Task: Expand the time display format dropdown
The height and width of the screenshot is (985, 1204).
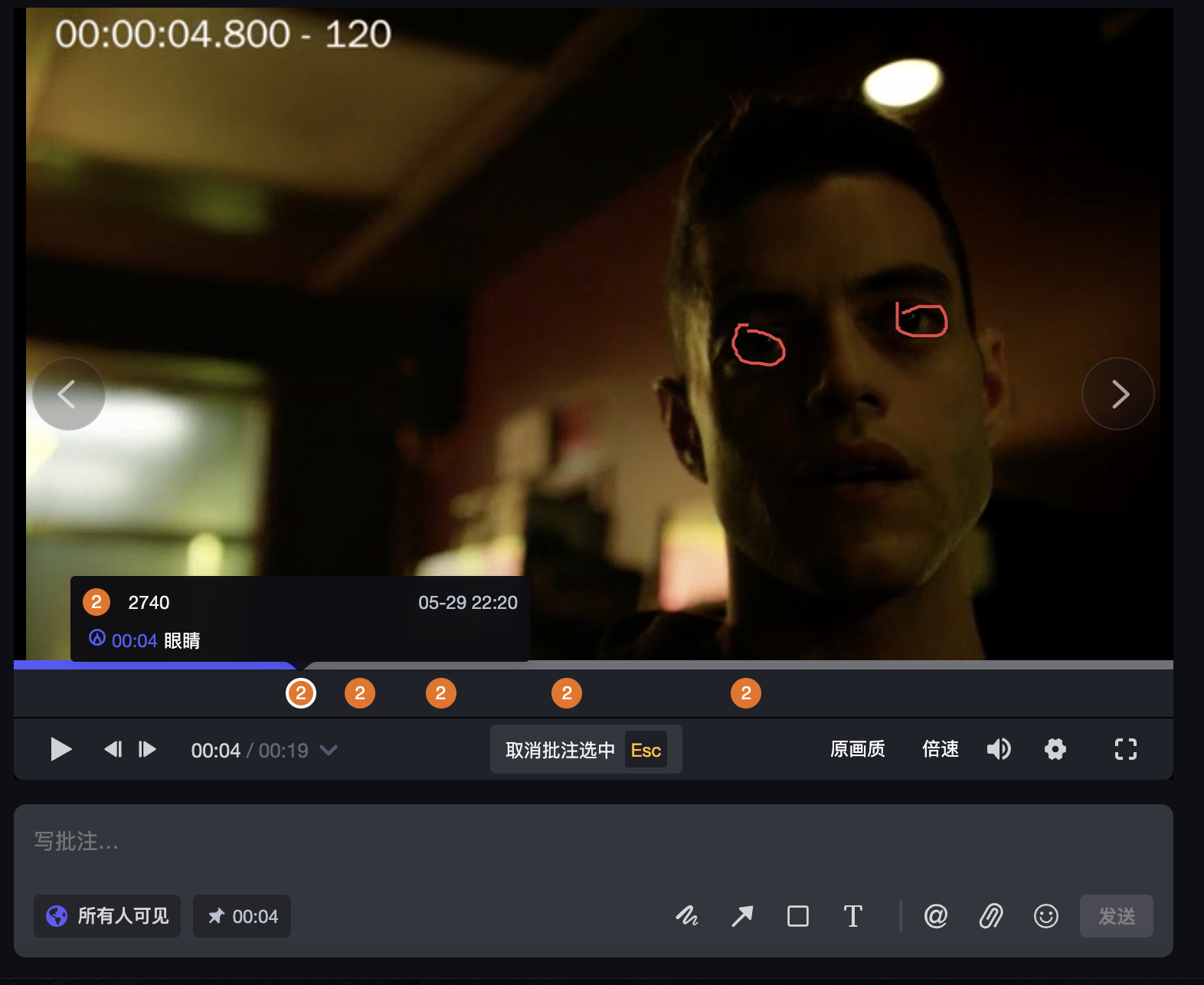Action: pyautogui.click(x=329, y=750)
